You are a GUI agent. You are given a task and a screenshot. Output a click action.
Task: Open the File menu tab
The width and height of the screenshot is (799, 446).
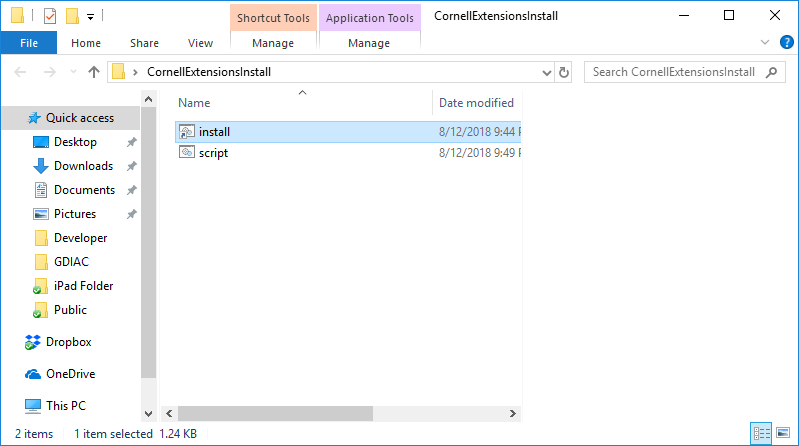pyautogui.click(x=29, y=43)
